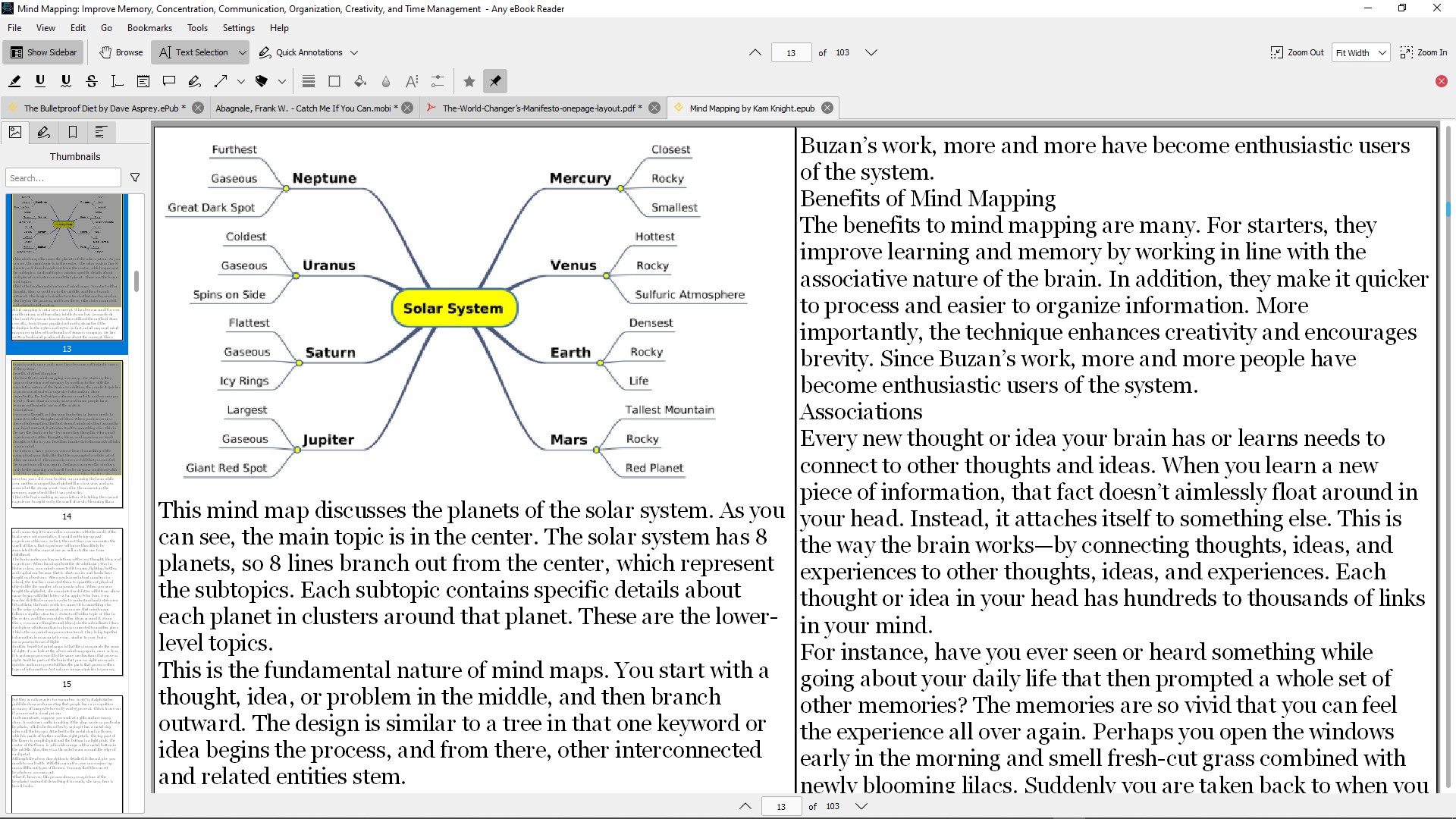The width and height of the screenshot is (1456, 819).
Task: Expand the Text Selection mode arrow
Action: (x=242, y=52)
